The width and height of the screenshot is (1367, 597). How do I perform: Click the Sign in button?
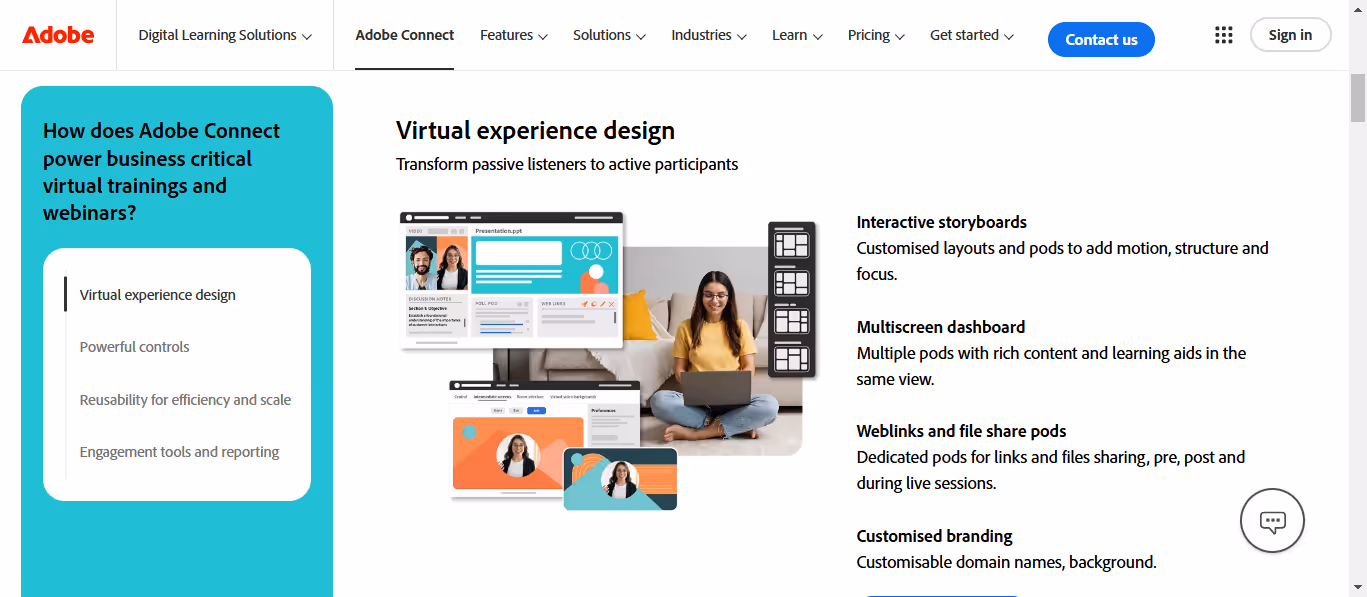1290,35
